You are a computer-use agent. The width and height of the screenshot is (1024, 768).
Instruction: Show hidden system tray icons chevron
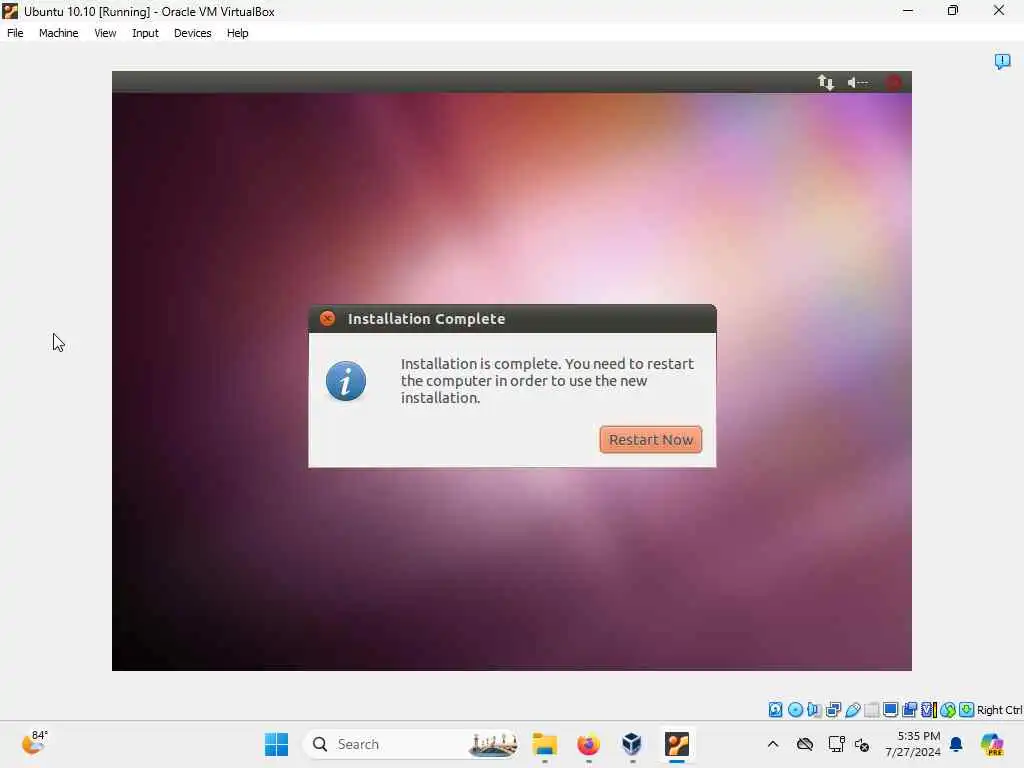(773, 744)
